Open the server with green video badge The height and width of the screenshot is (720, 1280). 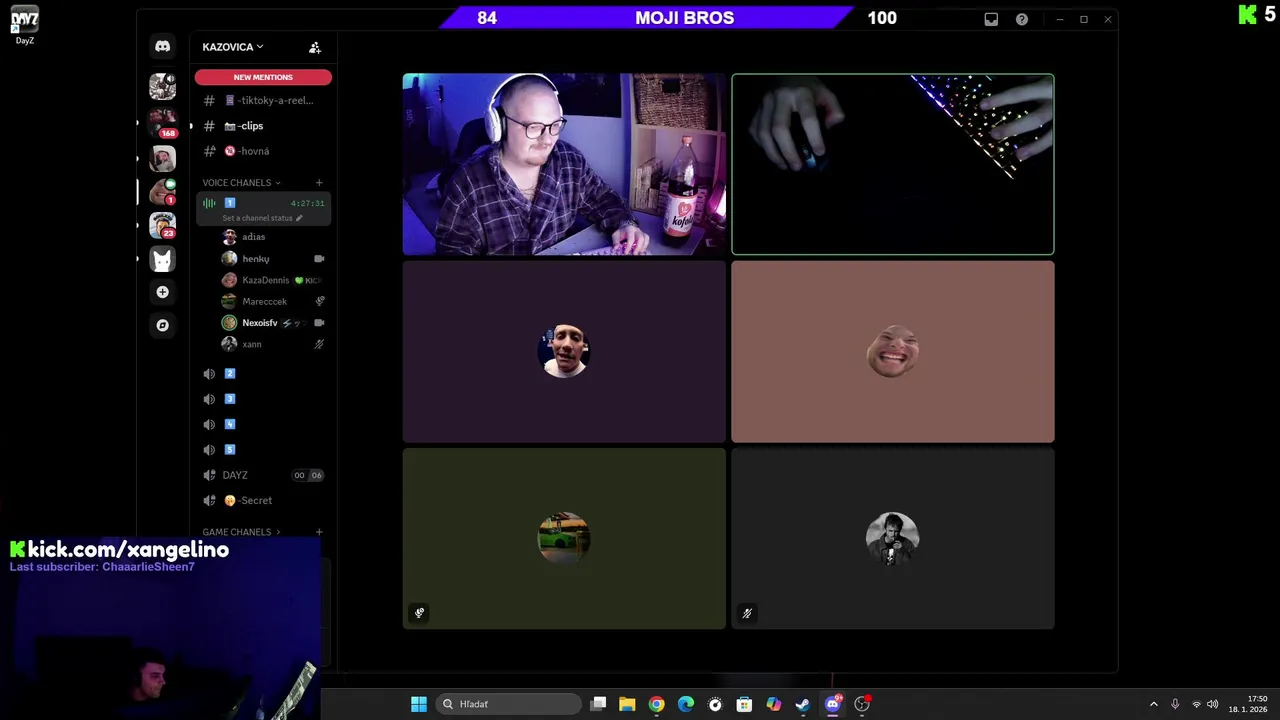pyautogui.click(x=162, y=191)
